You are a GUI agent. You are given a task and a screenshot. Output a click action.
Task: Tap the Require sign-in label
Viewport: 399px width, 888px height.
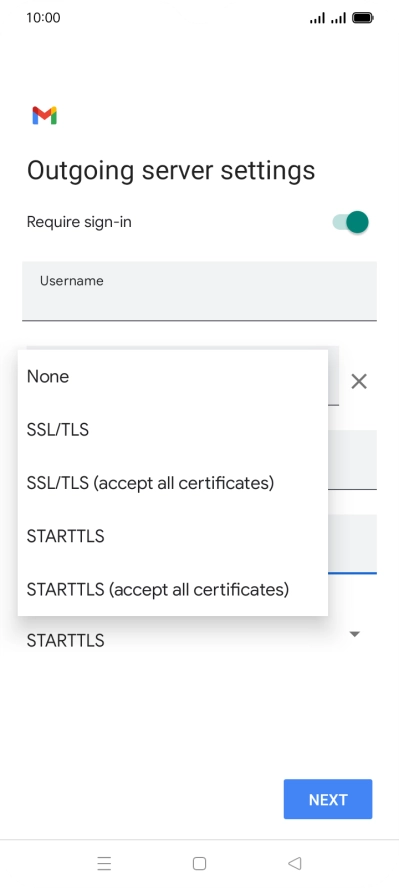[x=79, y=222]
